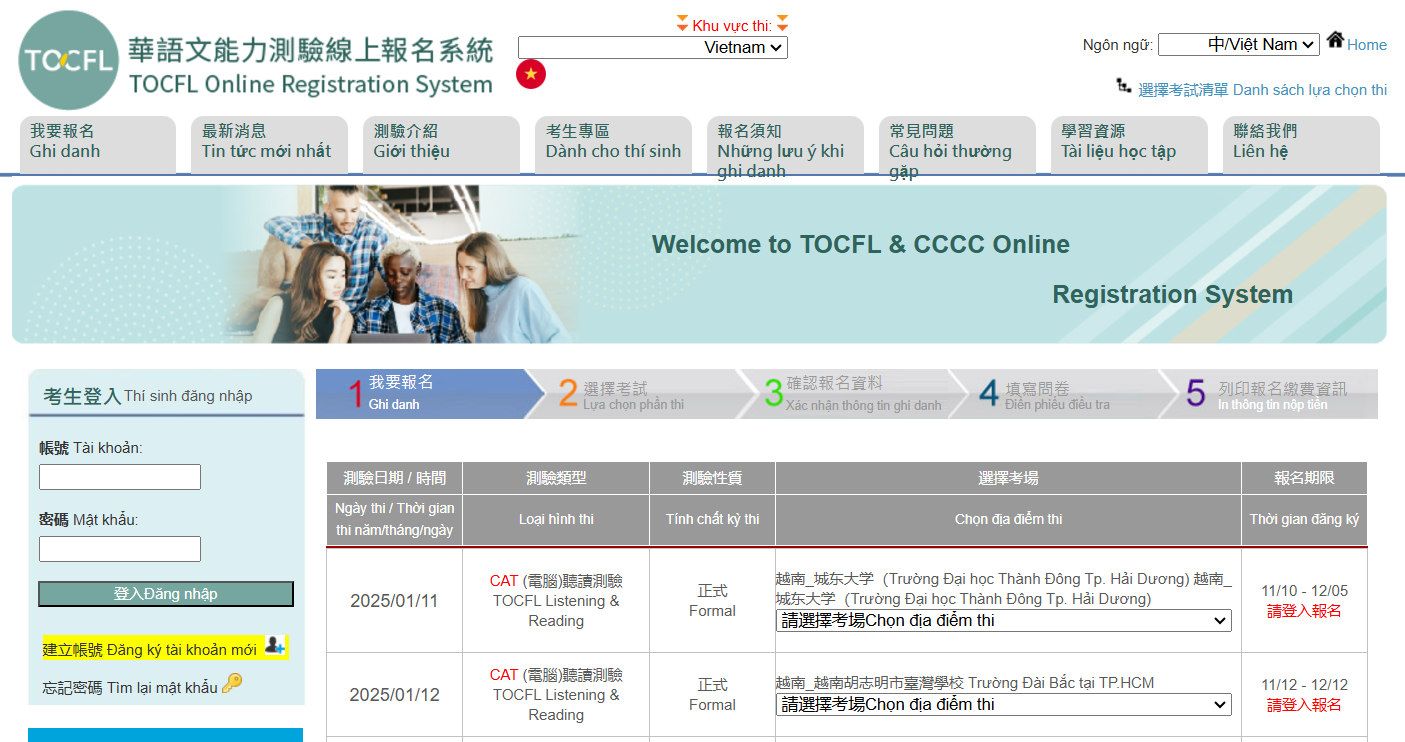Open the 報名須知 Những lưu ý menu
The image size is (1405, 742).
786,145
